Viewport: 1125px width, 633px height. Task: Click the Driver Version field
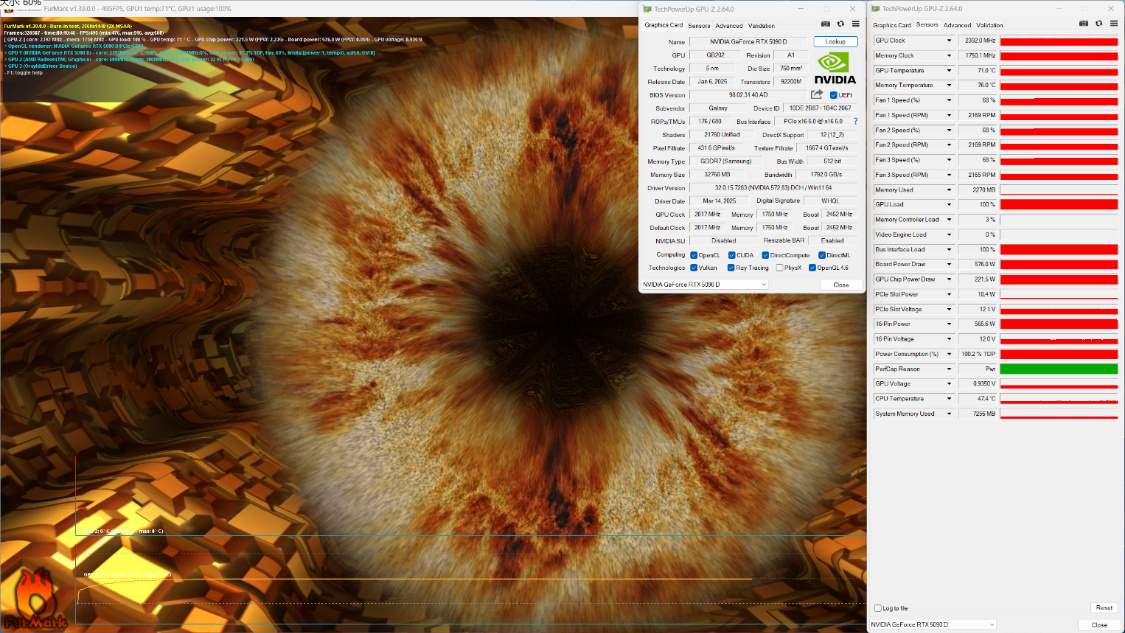[x=773, y=188]
